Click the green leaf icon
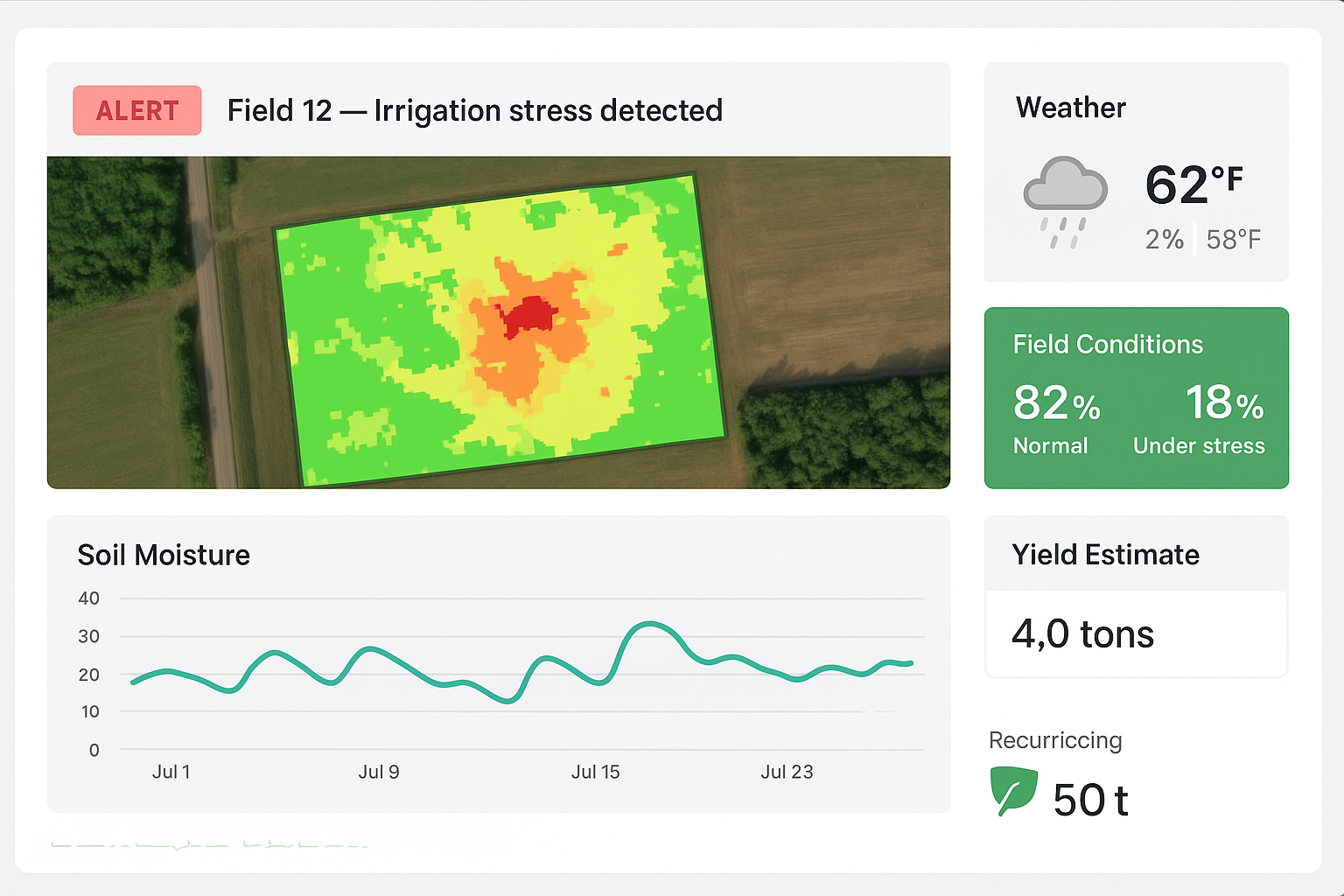This screenshot has width=1344, height=896. point(1013,790)
